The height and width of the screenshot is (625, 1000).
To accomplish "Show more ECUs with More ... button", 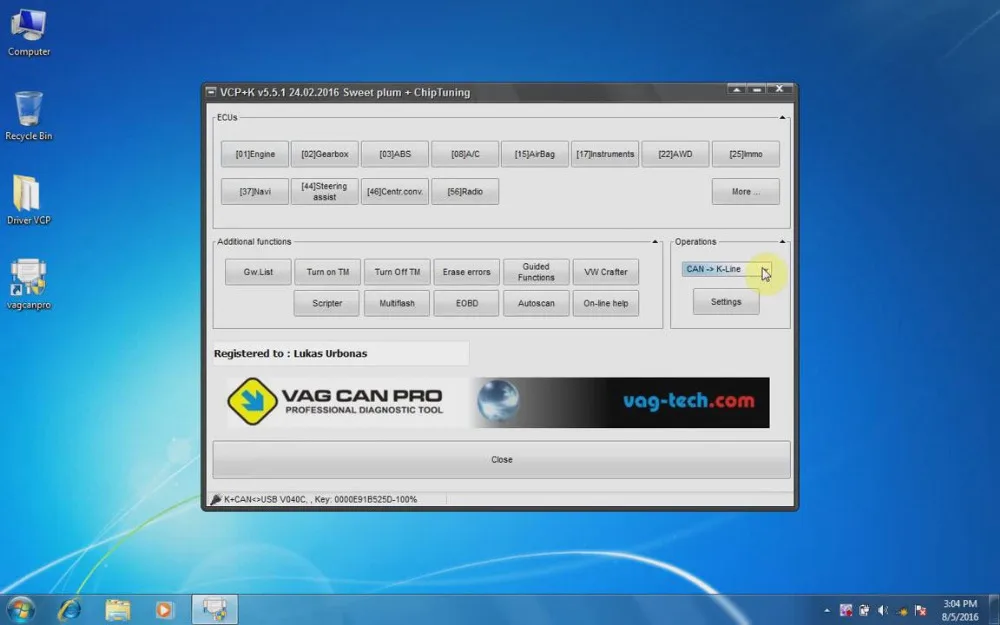I will [x=746, y=191].
